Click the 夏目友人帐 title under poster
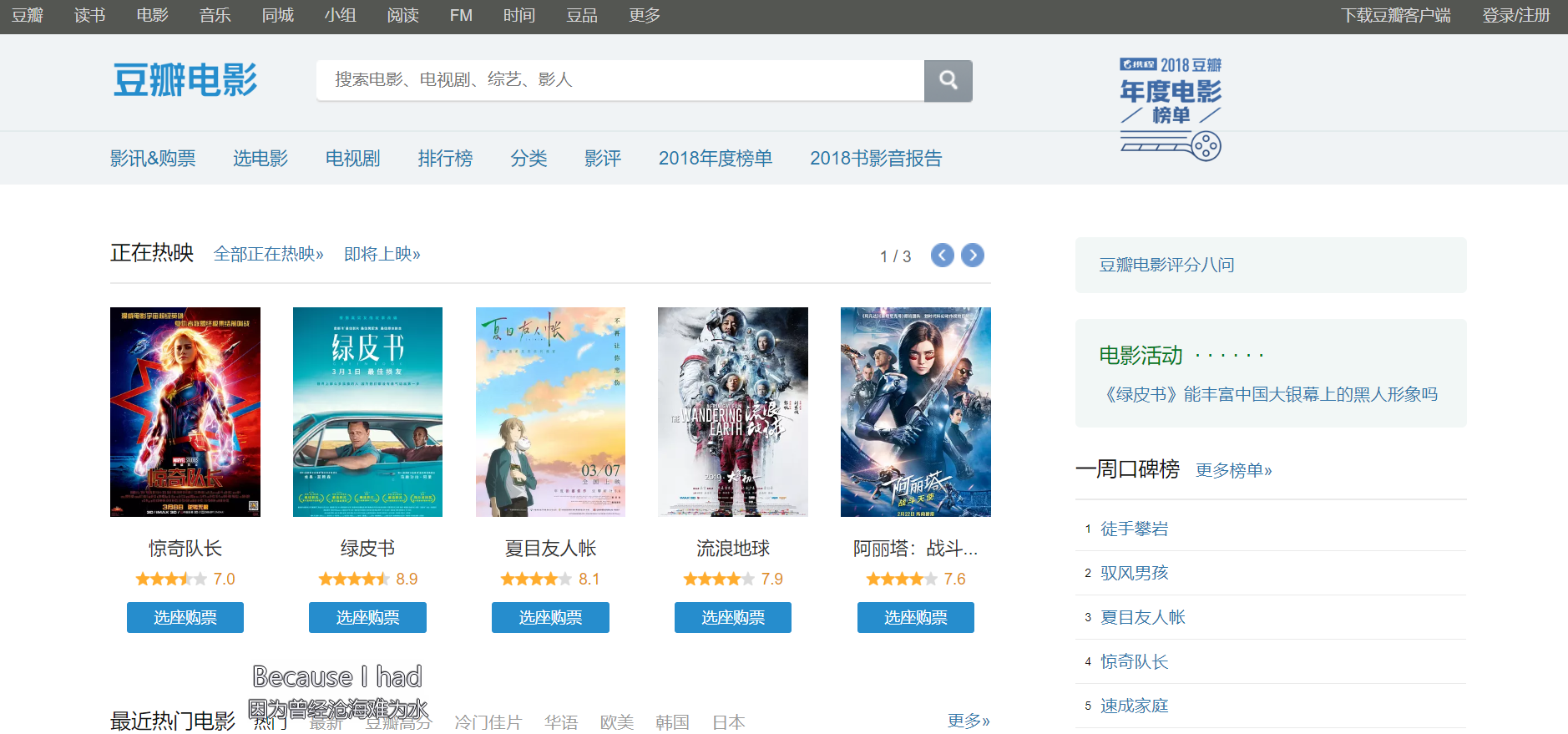The image size is (1568, 734). (550, 548)
